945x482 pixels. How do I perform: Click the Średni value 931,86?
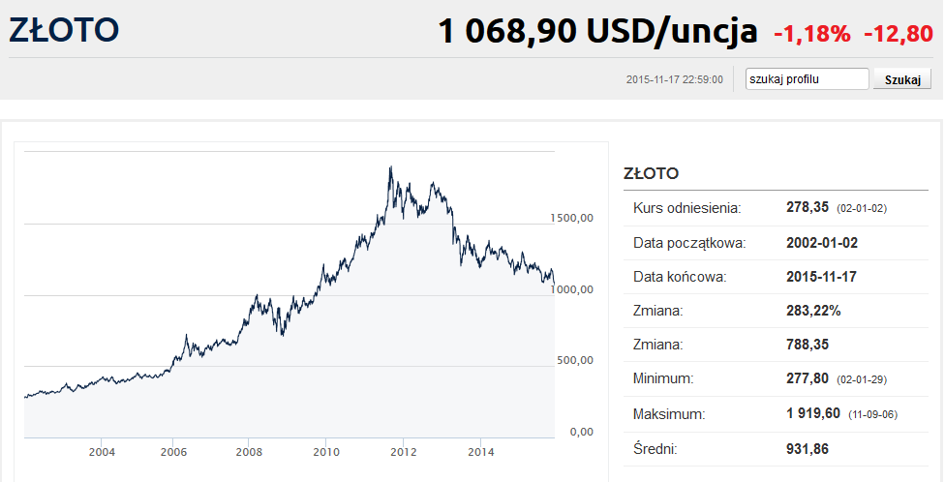(x=807, y=449)
